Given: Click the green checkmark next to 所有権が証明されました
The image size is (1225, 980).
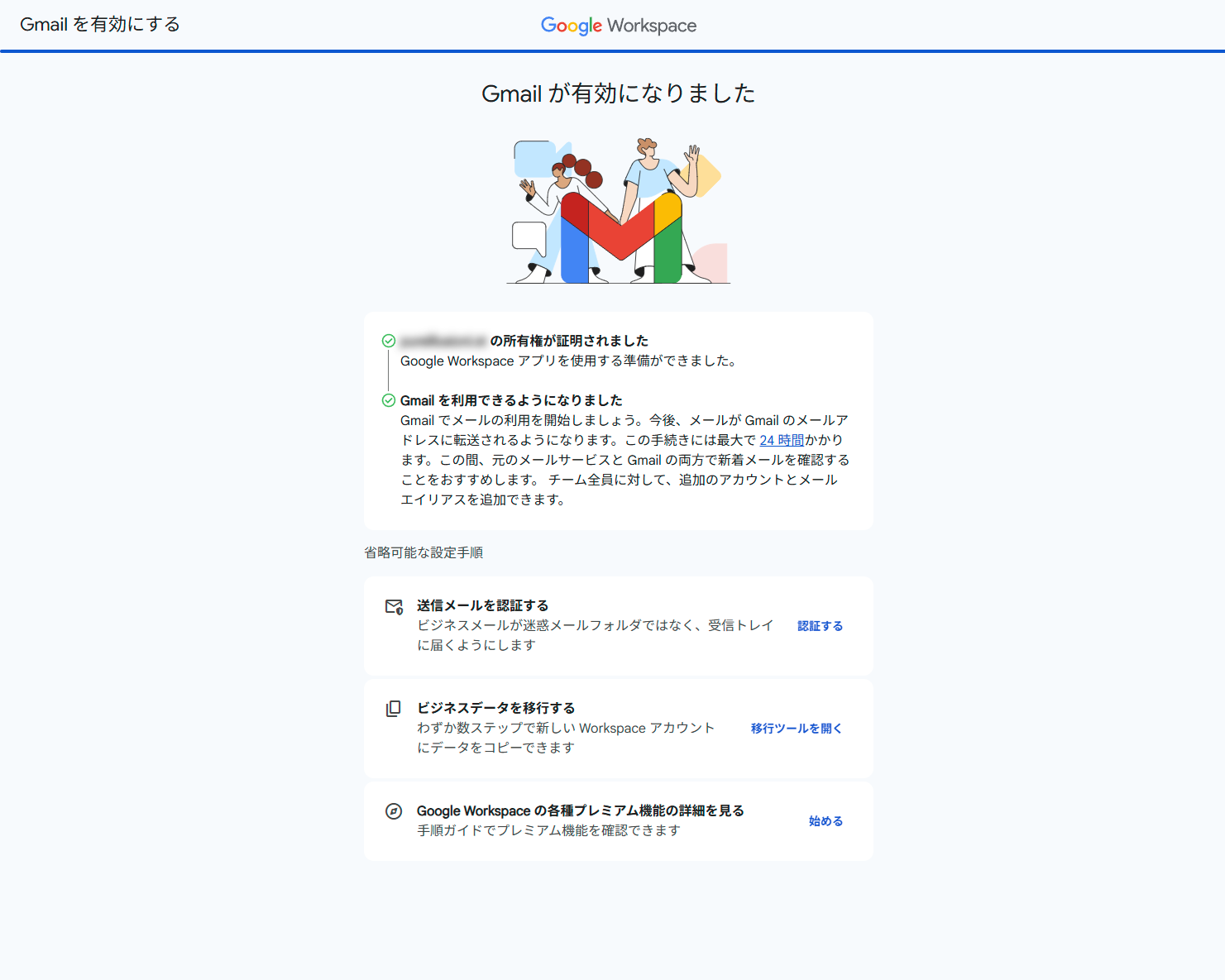Looking at the screenshot, I should [388, 341].
